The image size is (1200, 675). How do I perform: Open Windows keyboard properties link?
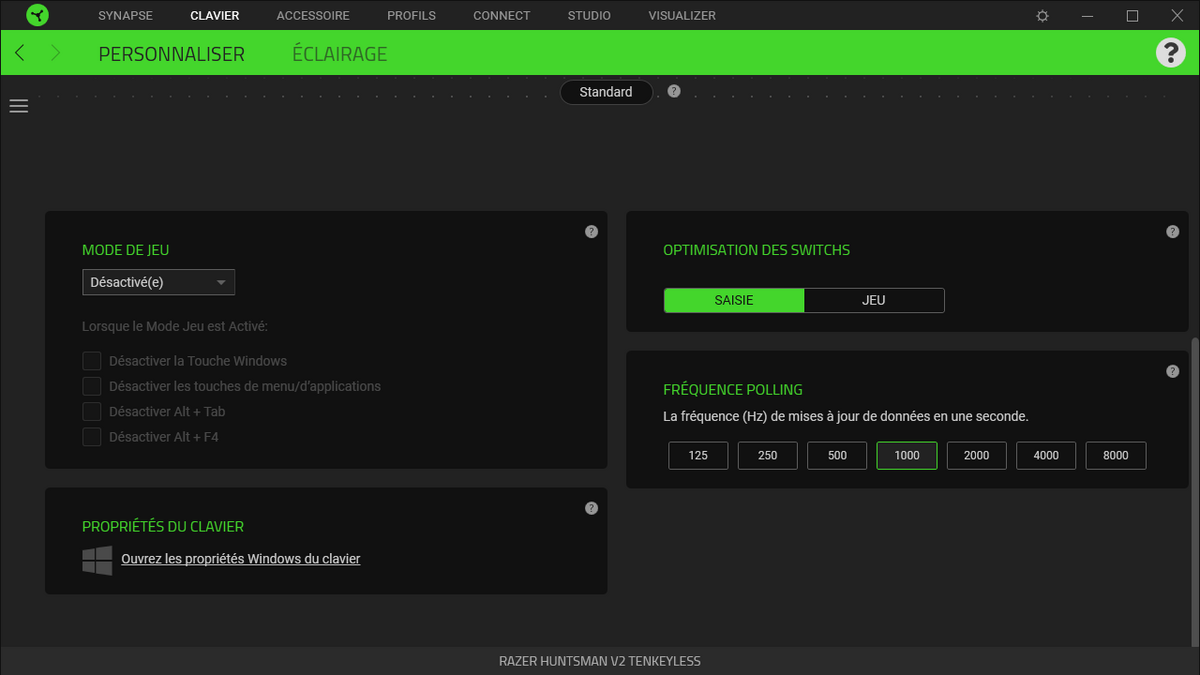point(241,559)
